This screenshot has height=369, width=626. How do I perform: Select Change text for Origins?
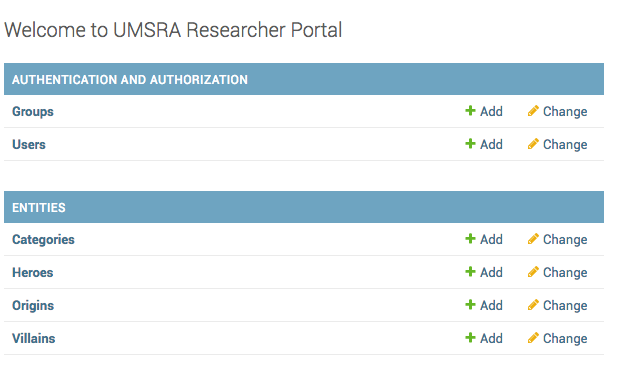point(565,306)
